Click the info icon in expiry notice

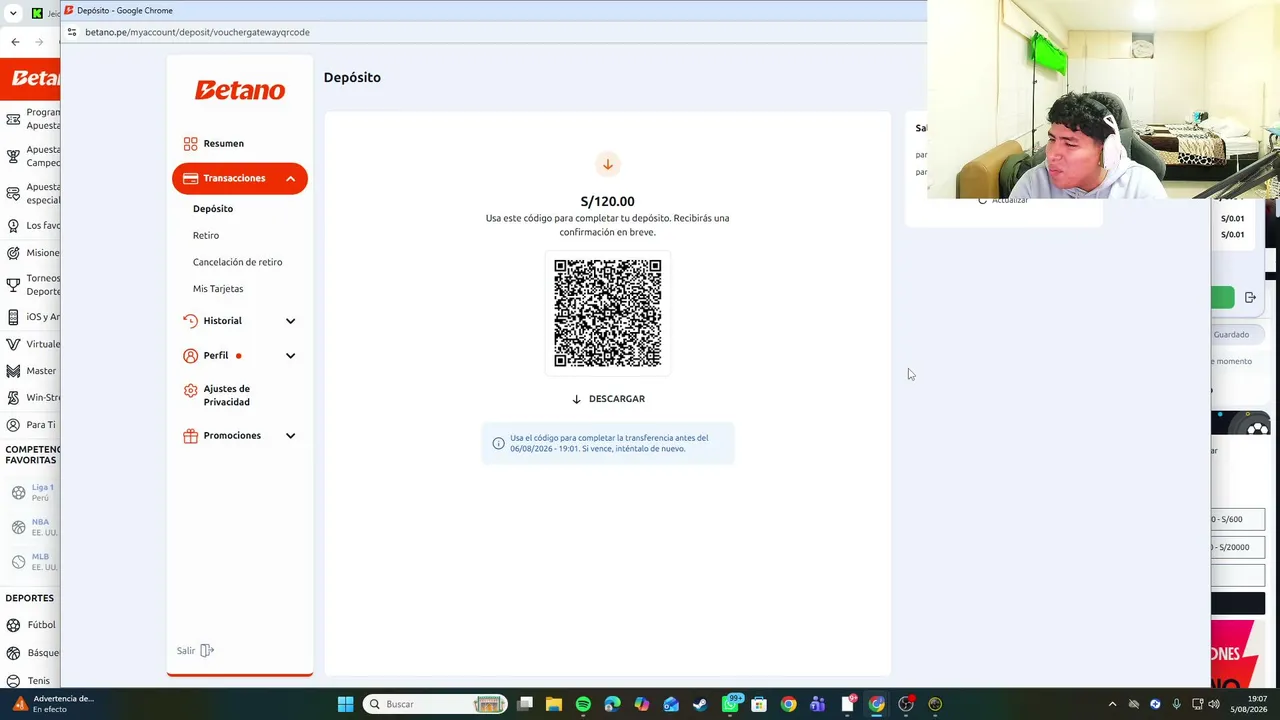pos(498,443)
